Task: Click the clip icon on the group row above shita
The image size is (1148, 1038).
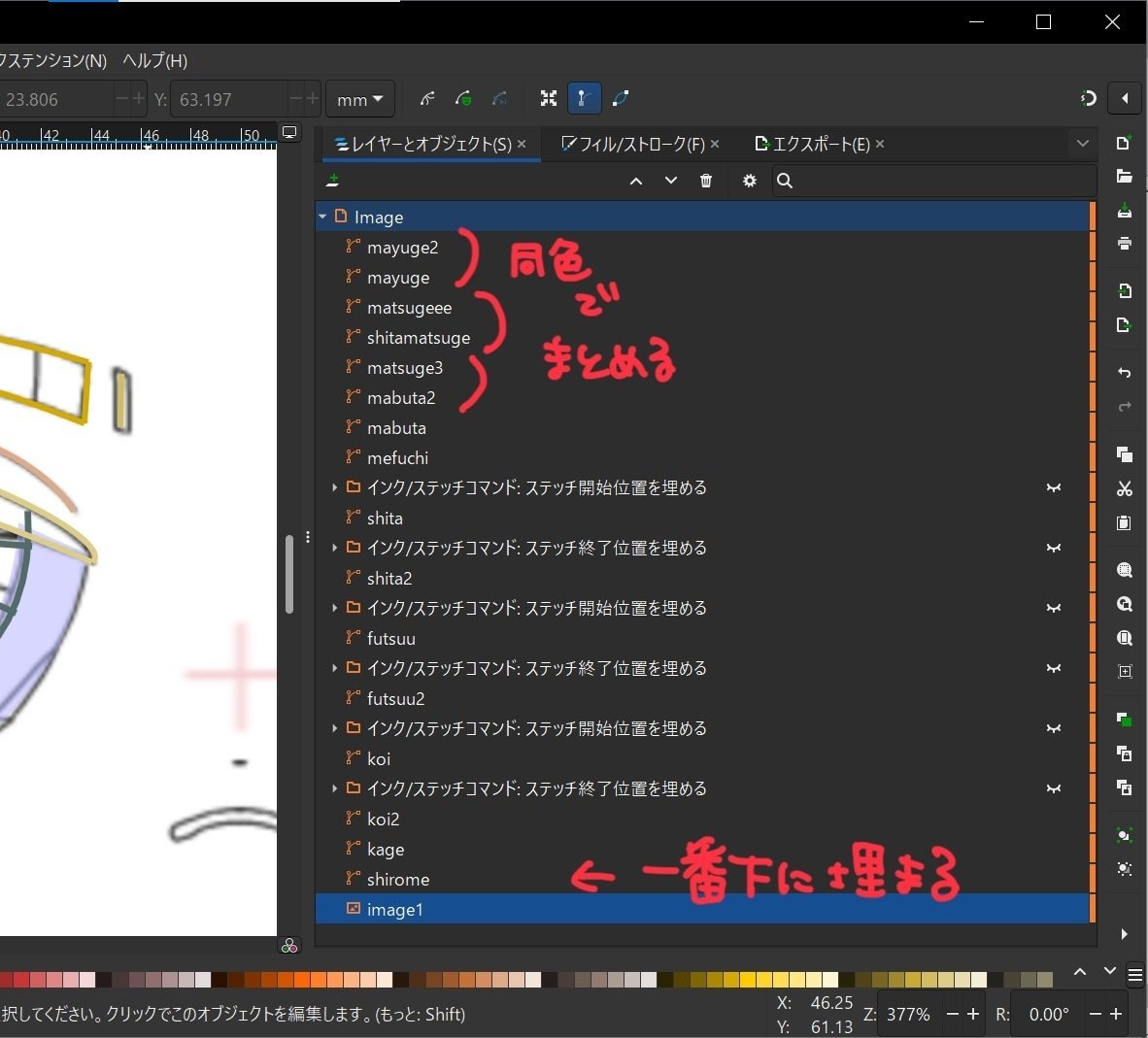Action: (x=1054, y=488)
